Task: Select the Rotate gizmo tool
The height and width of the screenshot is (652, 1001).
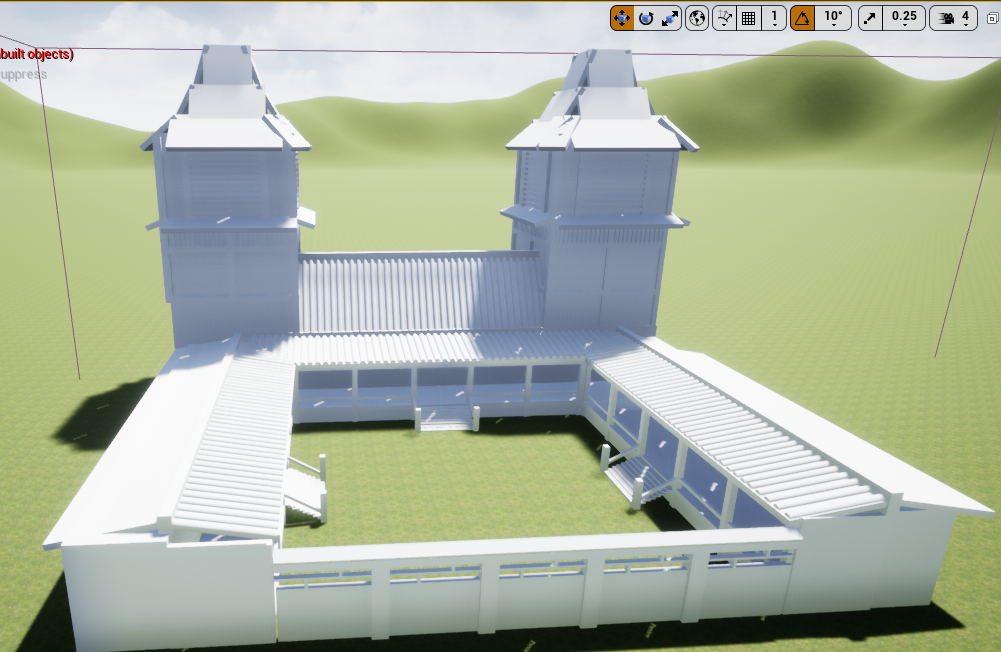Action: 646,18
